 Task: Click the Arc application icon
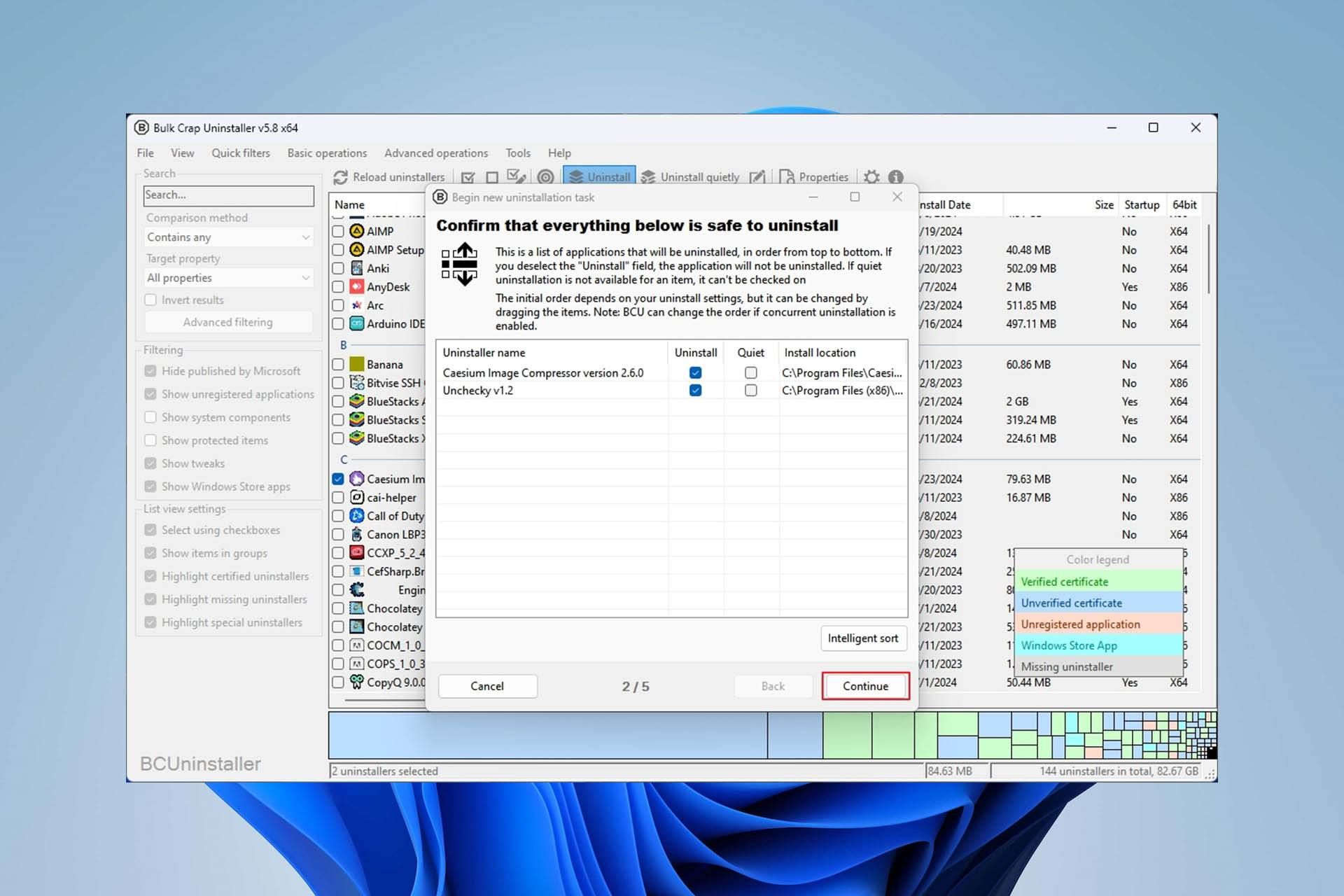[357, 305]
